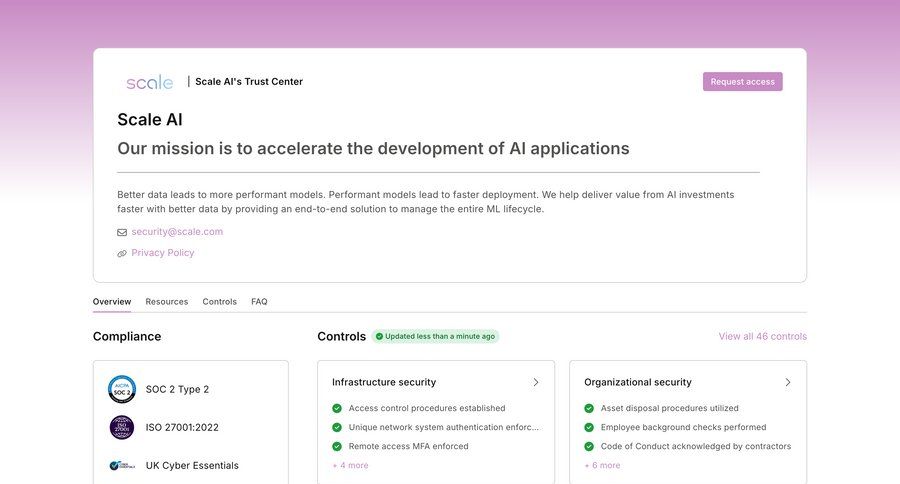Show '+ 6 more' organizational controls
The width and height of the screenshot is (900, 484).
pos(602,465)
